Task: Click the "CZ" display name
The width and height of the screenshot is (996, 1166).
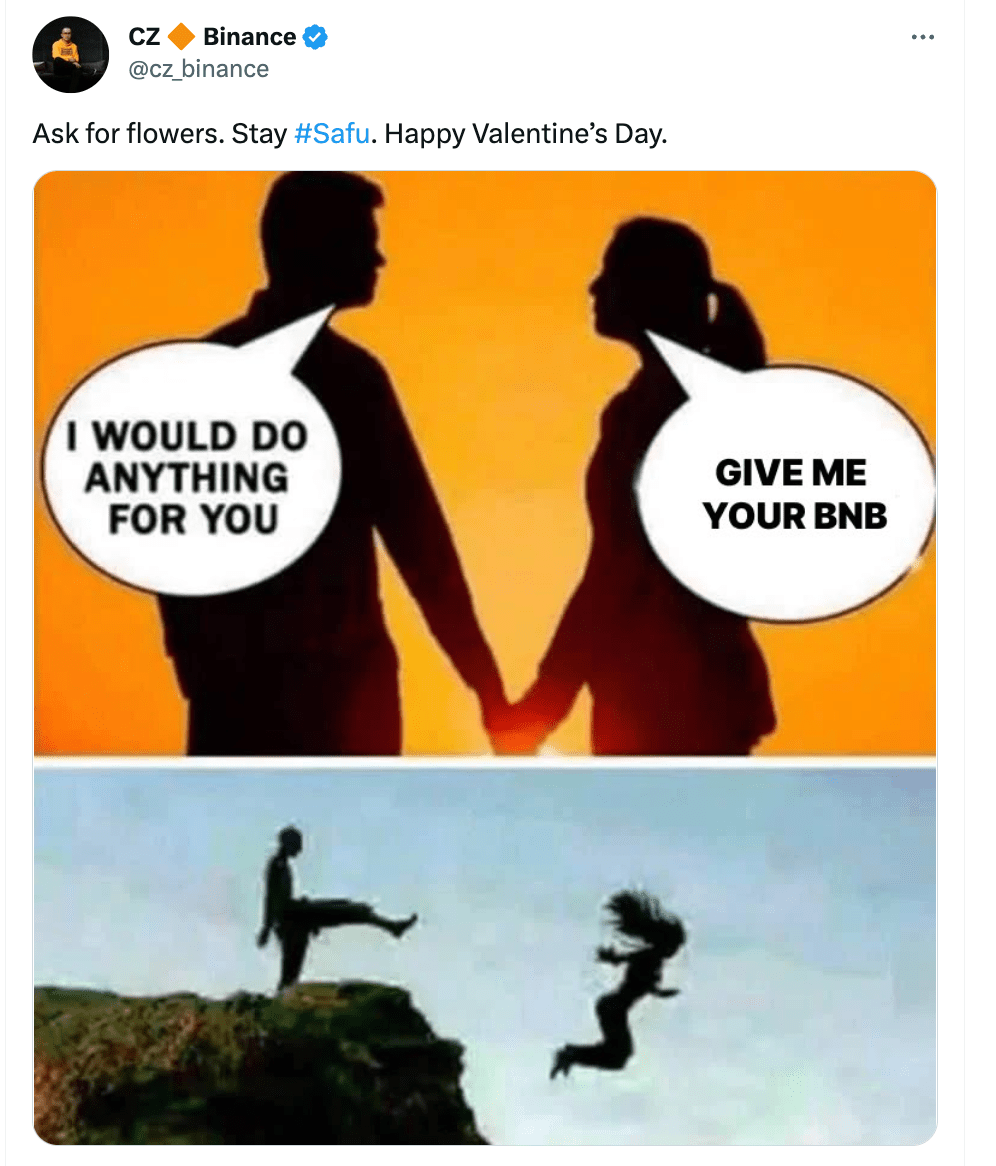Action: [144, 38]
